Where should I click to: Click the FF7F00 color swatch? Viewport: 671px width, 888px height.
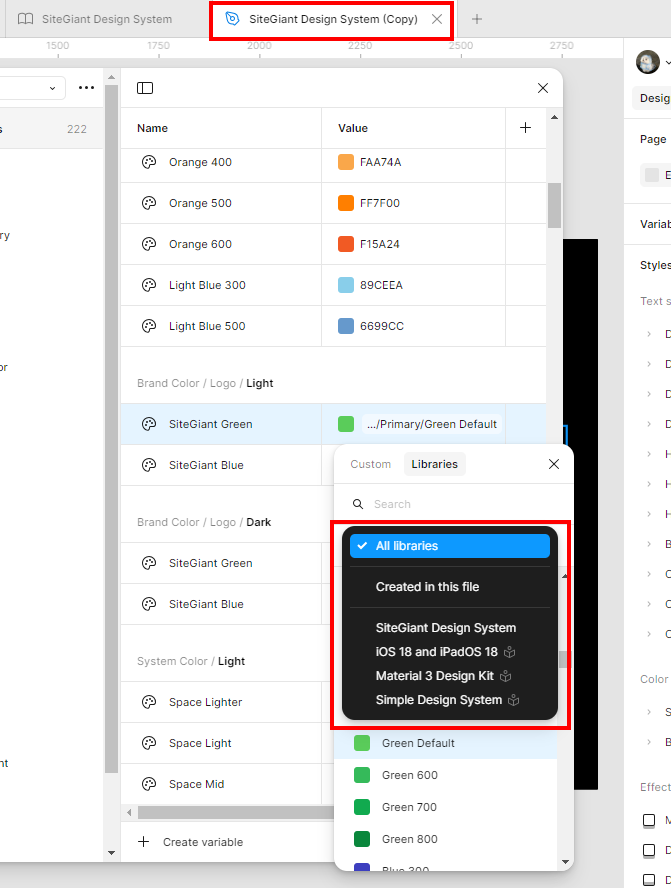(346, 203)
